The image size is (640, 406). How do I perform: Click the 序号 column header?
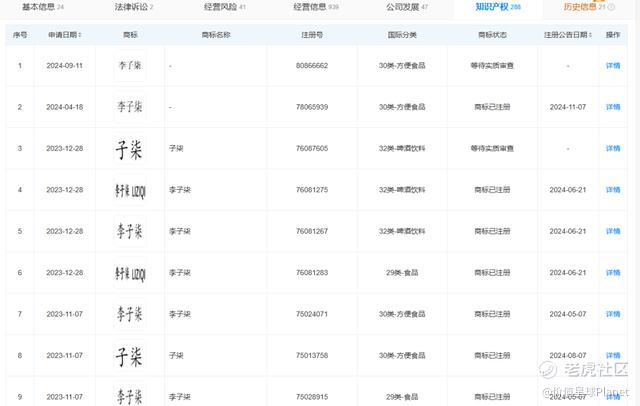click(x=20, y=35)
